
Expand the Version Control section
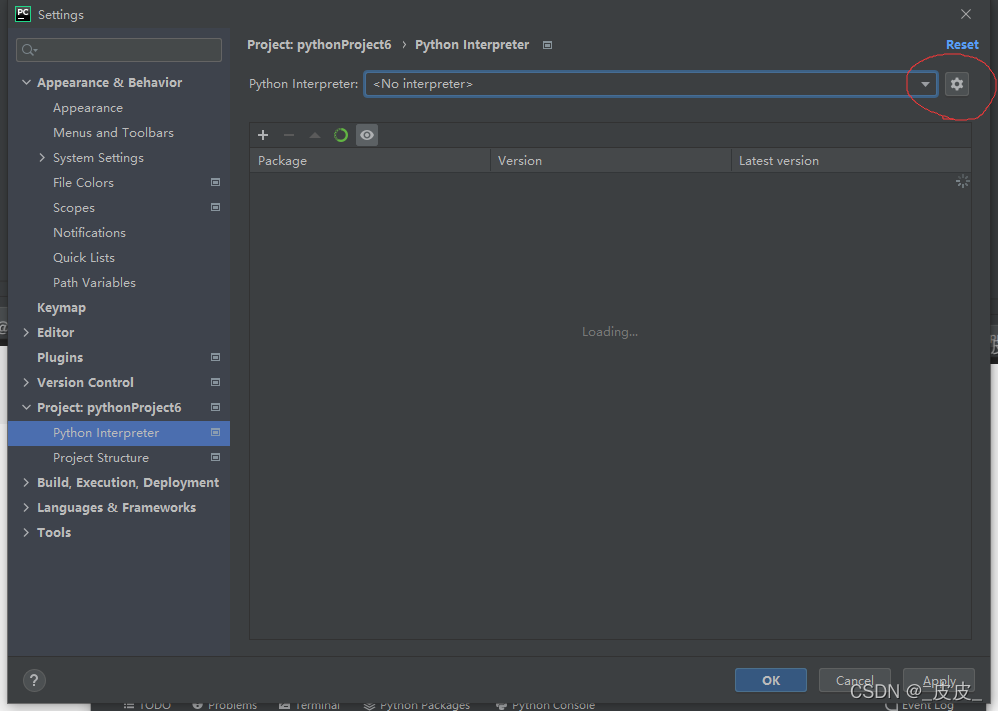point(26,383)
